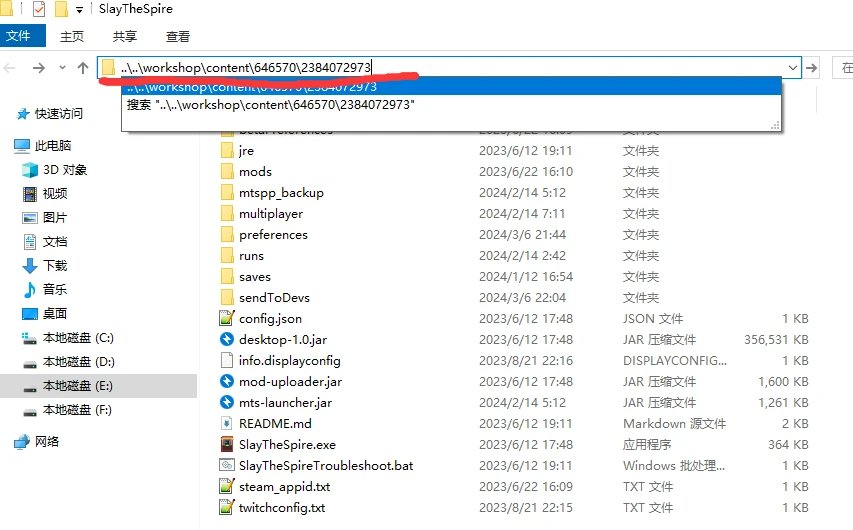Click the go-to arrow beside address bar

pyautogui.click(x=812, y=68)
